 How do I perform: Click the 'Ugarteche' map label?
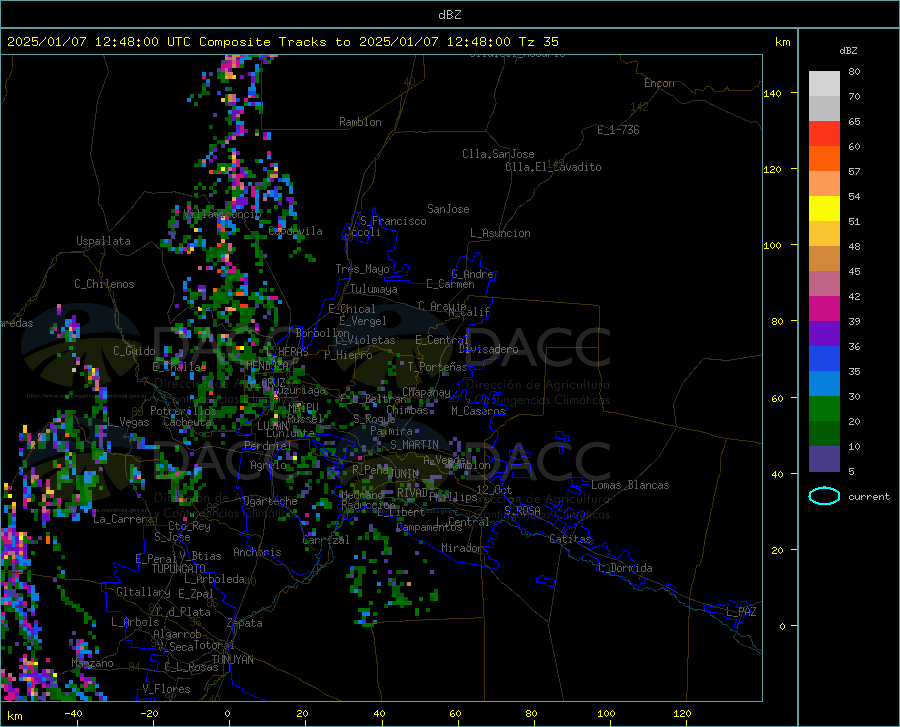click(x=270, y=501)
